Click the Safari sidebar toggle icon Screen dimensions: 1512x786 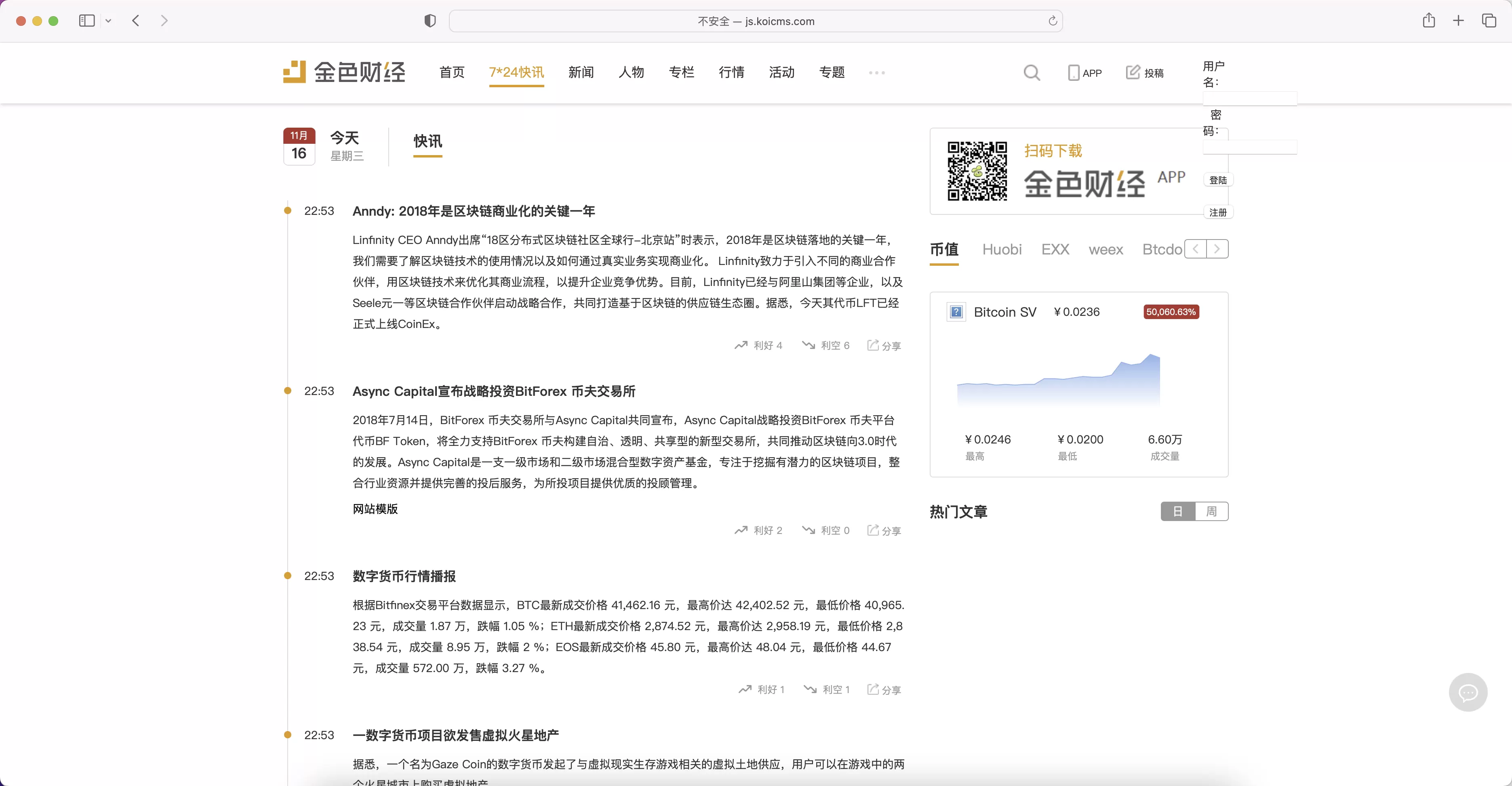tap(87, 21)
